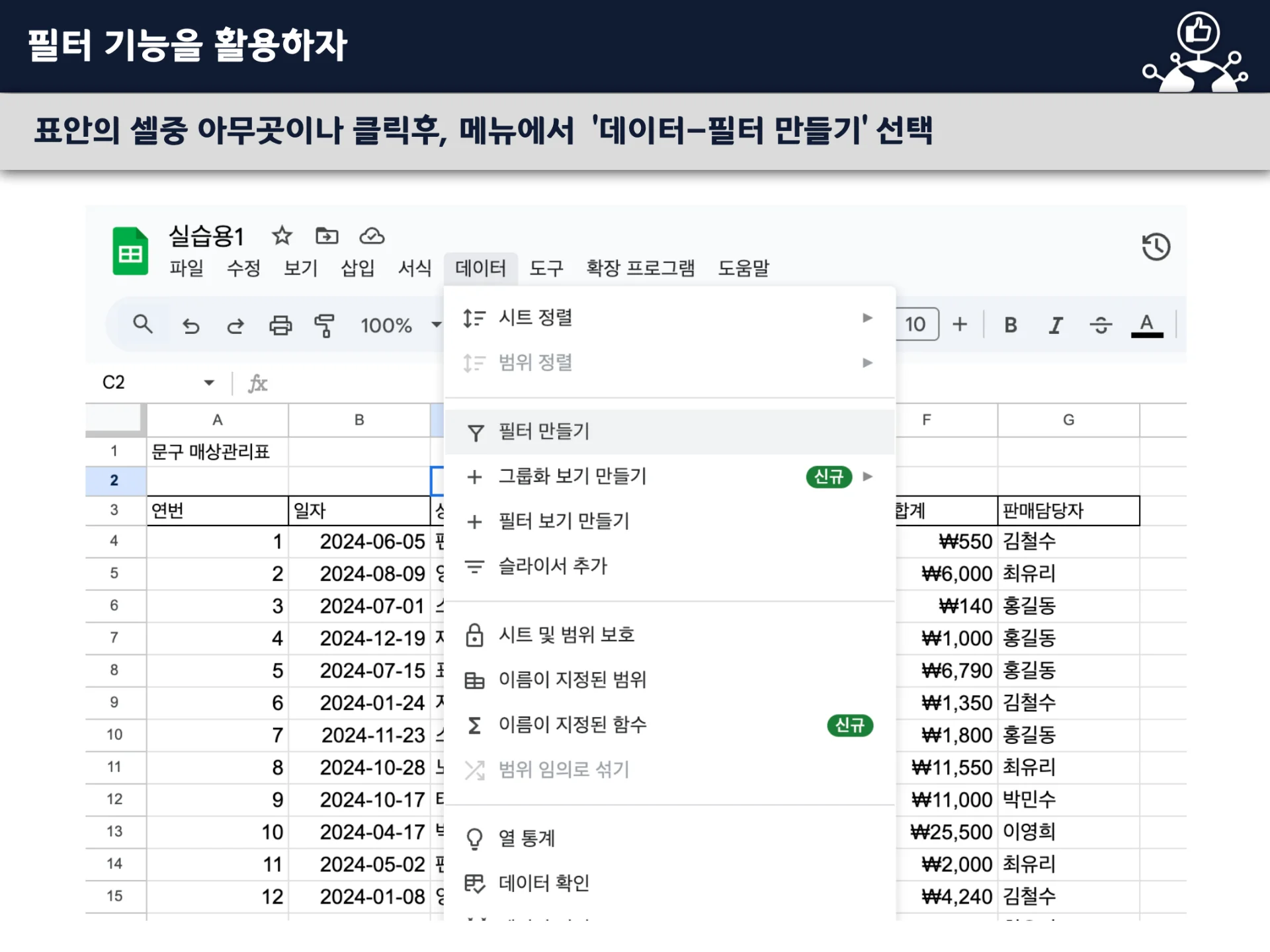Screen dimensions: 1270x952
Task: Choose 데이터 확인 option
Action: point(670,884)
